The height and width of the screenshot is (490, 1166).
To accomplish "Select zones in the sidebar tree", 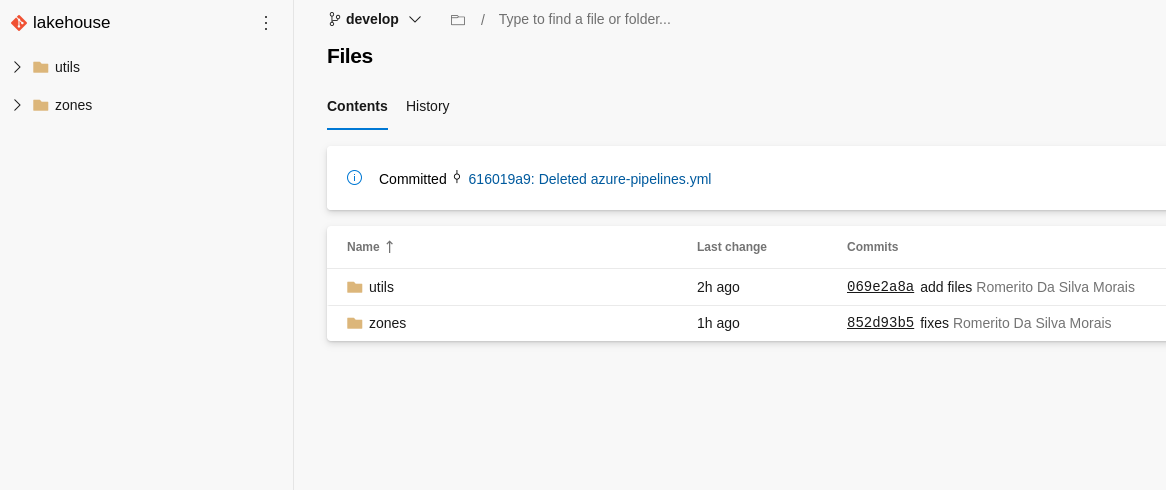I will 73,105.
